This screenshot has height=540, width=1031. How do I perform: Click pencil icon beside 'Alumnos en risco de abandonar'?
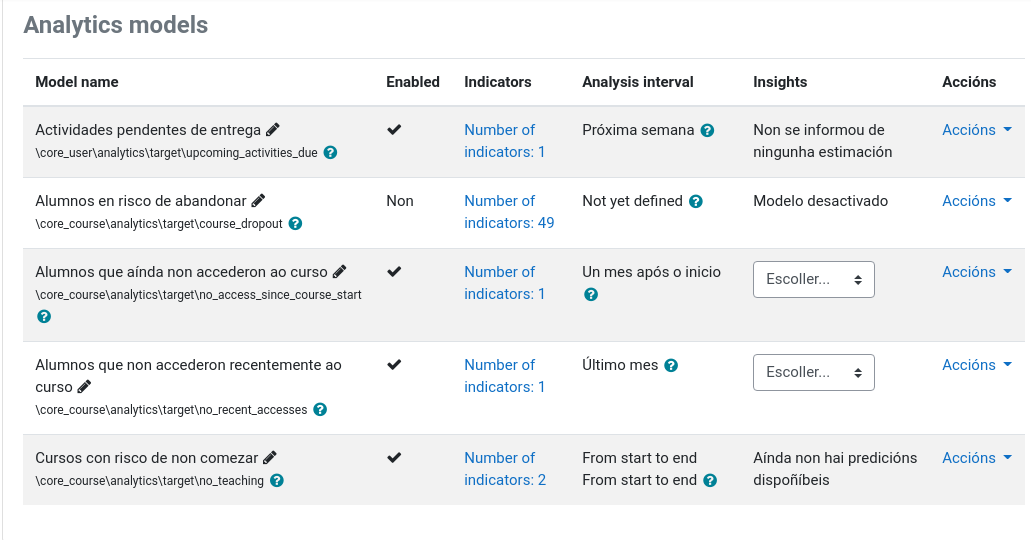258,201
